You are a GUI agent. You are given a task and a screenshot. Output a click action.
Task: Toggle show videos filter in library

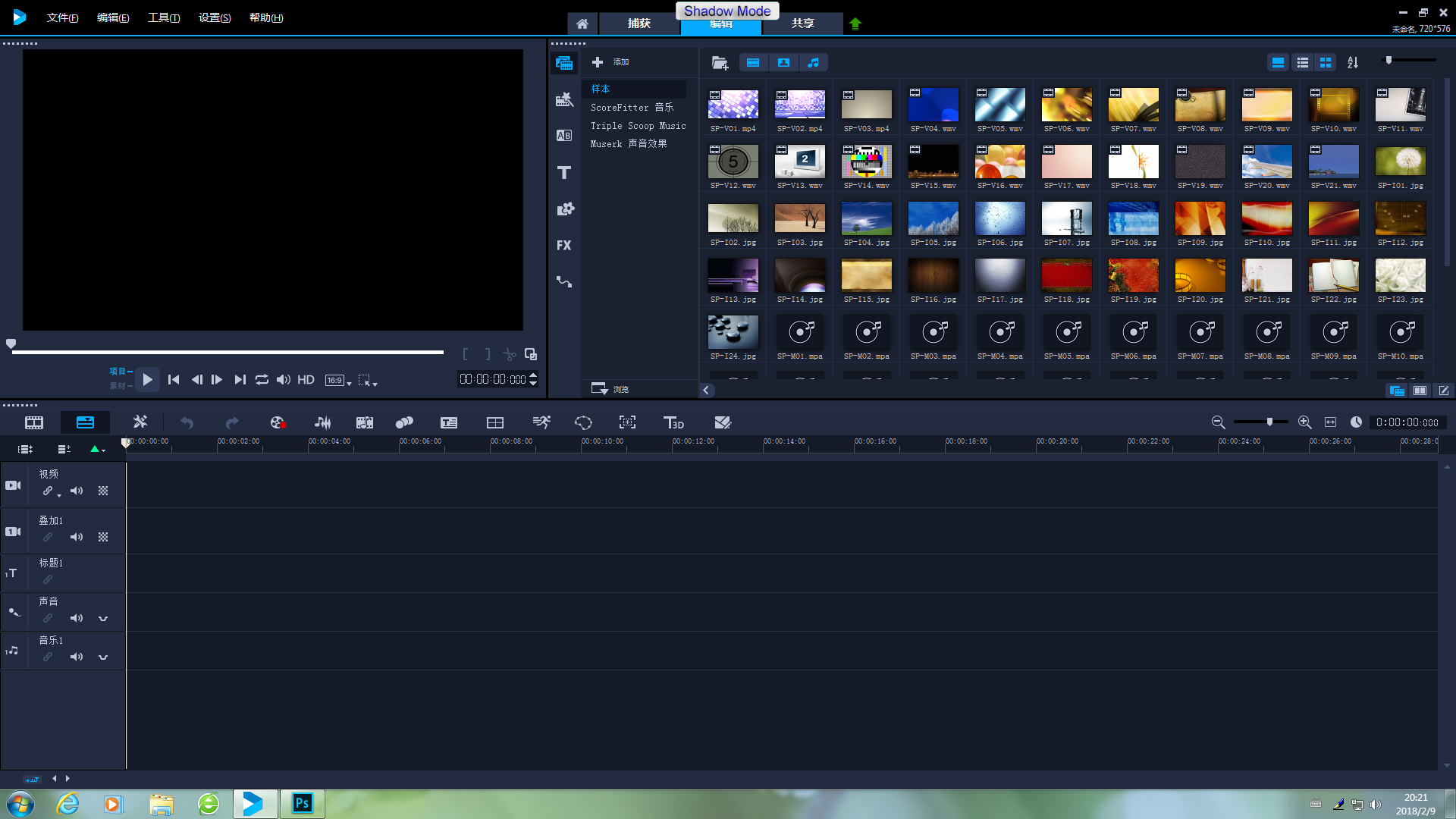tap(753, 63)
